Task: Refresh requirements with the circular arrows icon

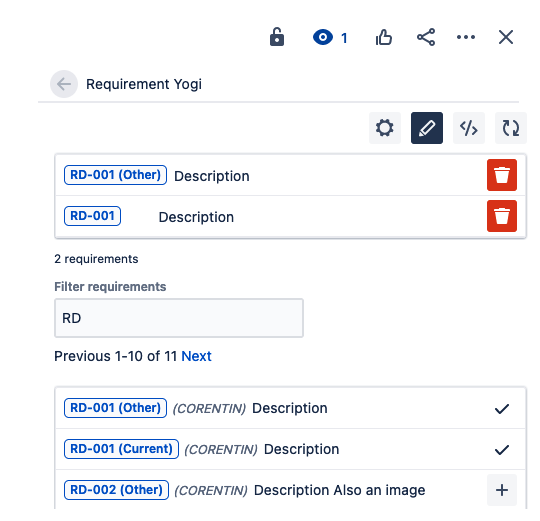Action: [x=511, y=128]
